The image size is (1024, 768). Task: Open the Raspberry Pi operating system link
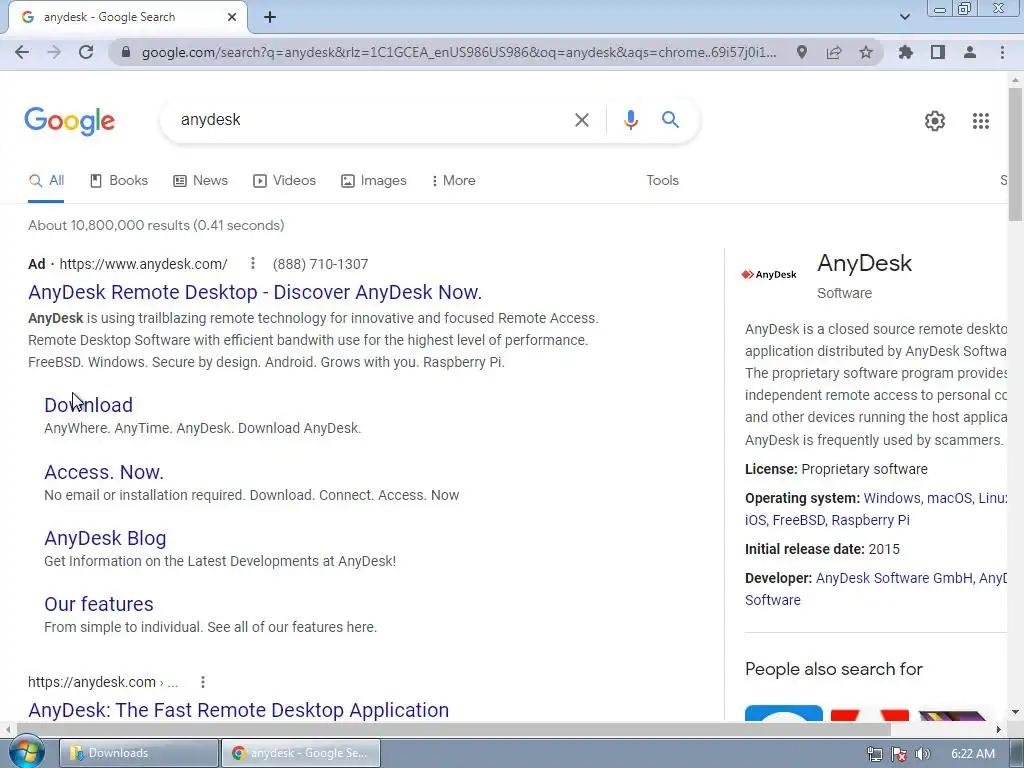pos(871,520)
